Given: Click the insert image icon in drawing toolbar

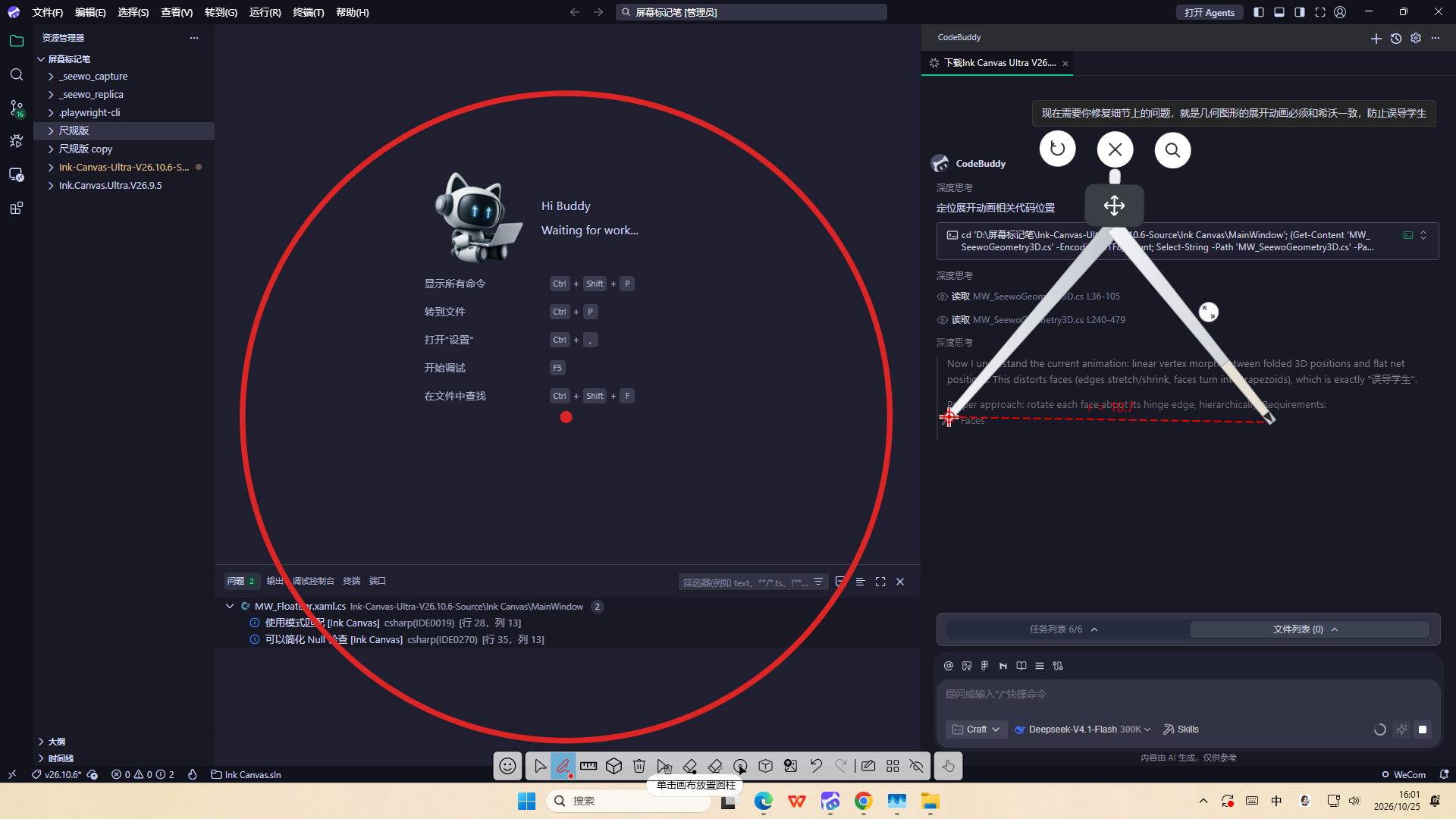Looking at the screenshot, I should click(x=791, y=766).
